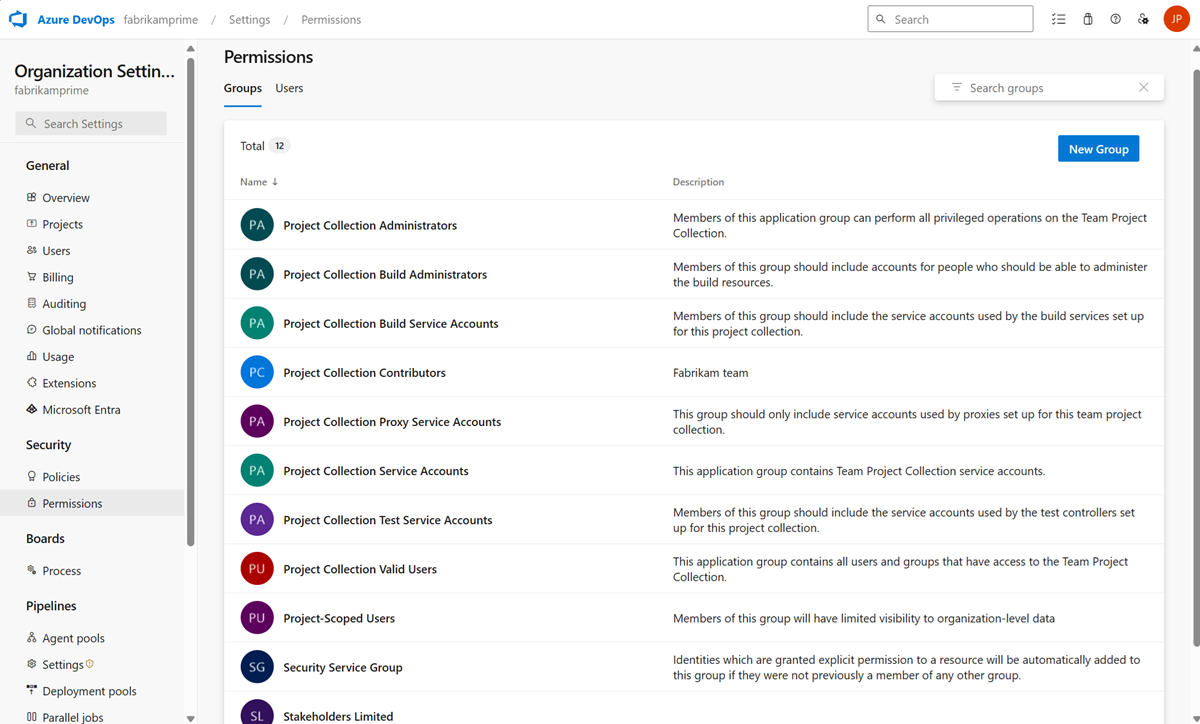The image size is (1200, 724).
Task: Click the Usage chart icon
Action: [x=33, y=356]
